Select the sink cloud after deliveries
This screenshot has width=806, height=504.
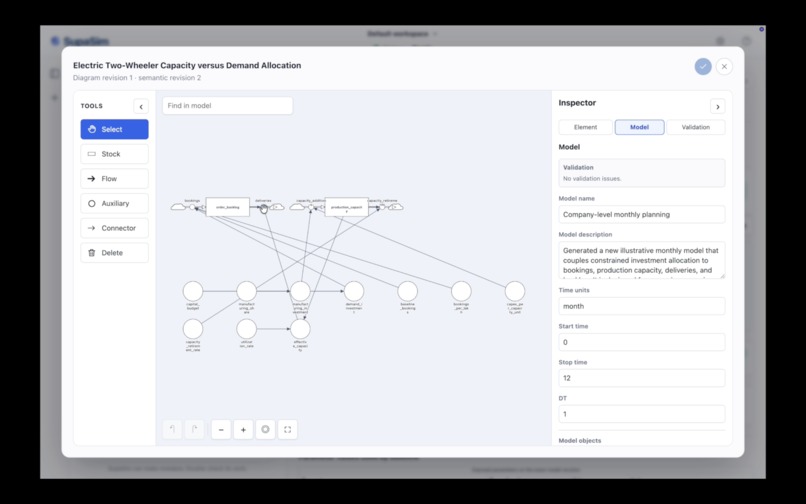(x=277, y=207)
